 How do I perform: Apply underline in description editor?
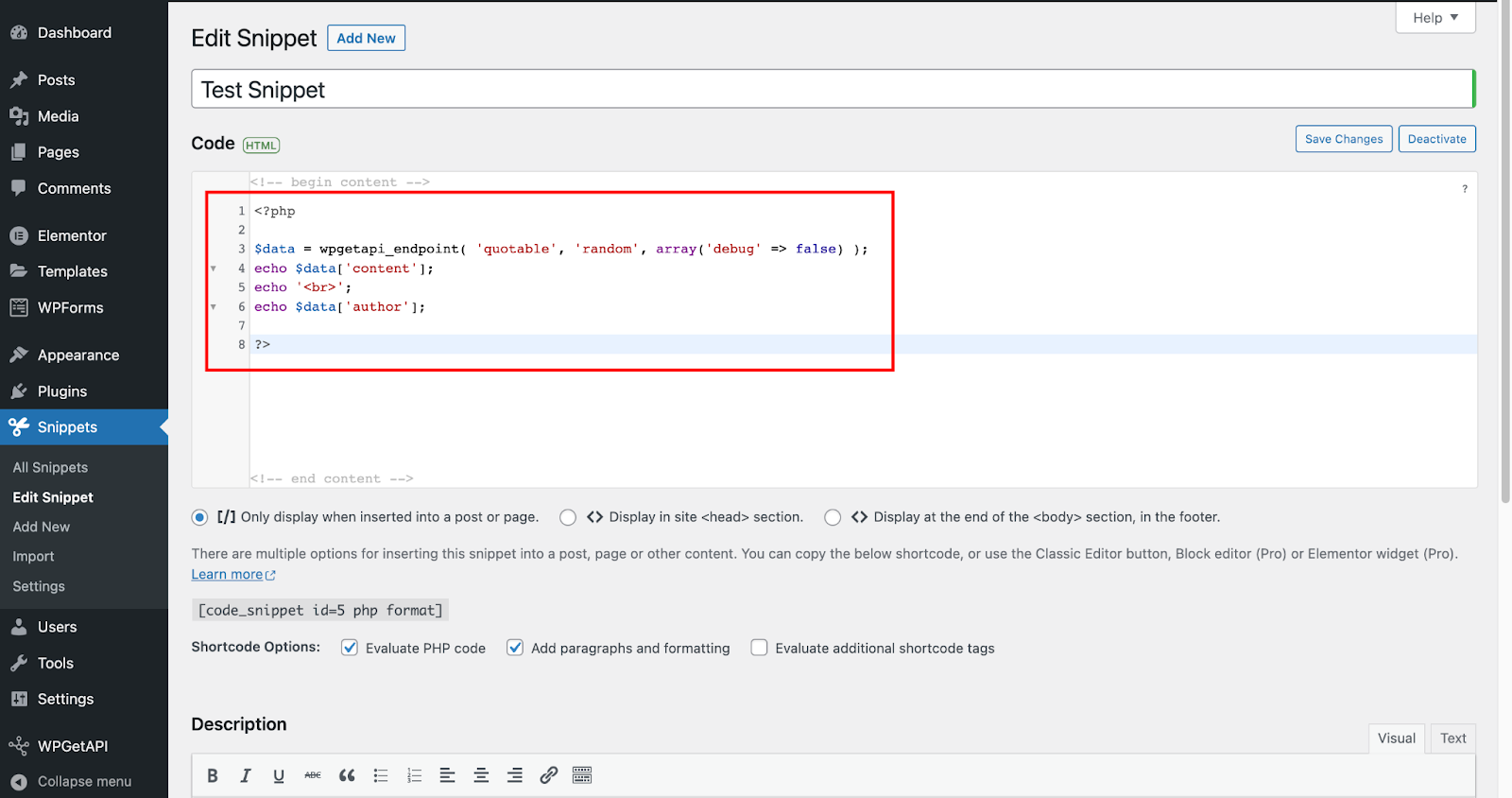279,775
